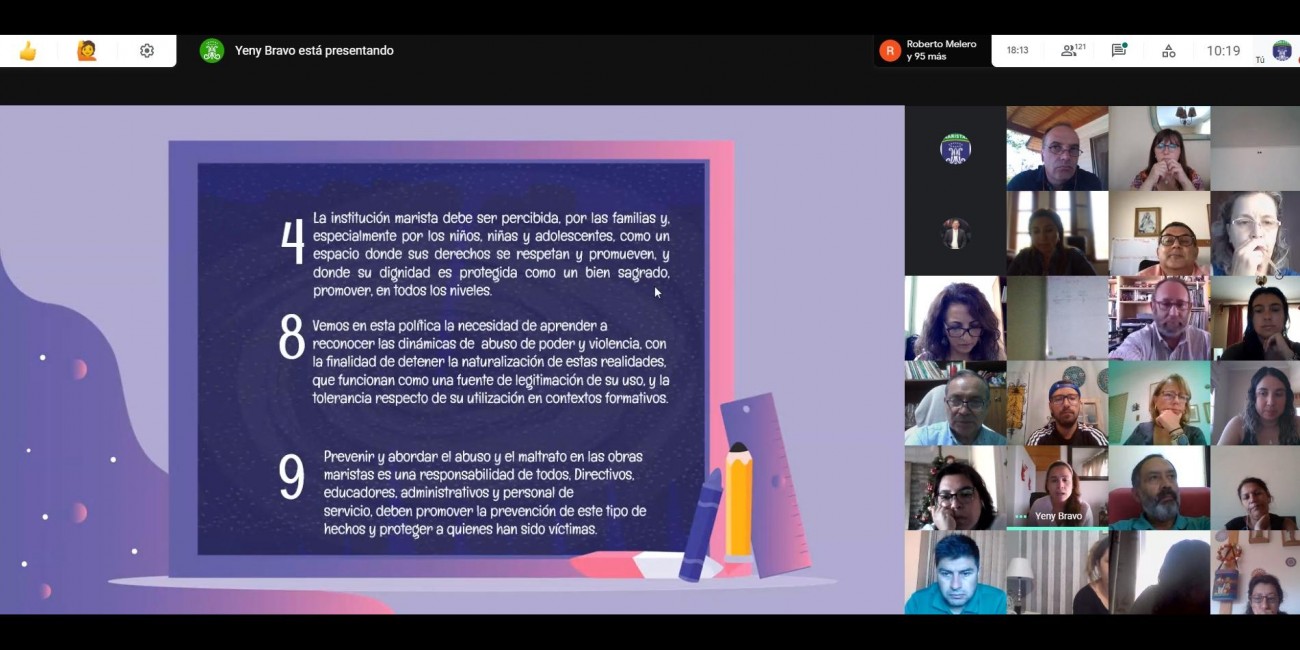The image size is (1300, 650).
Task: Click the thumbs-up reaction icon
Action: coord(28,51)
